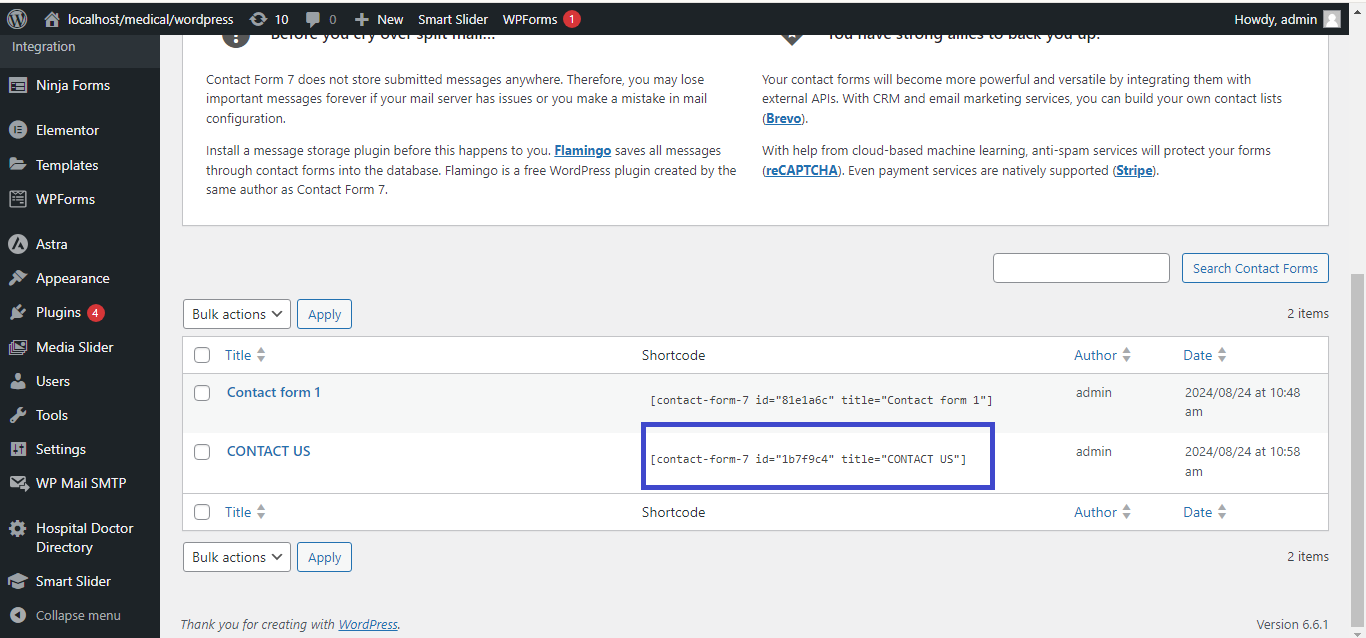Open the top Bulk actions dropdown
Image resolution: width=1366 pixels, height=638 pixels.
point(237,314)
